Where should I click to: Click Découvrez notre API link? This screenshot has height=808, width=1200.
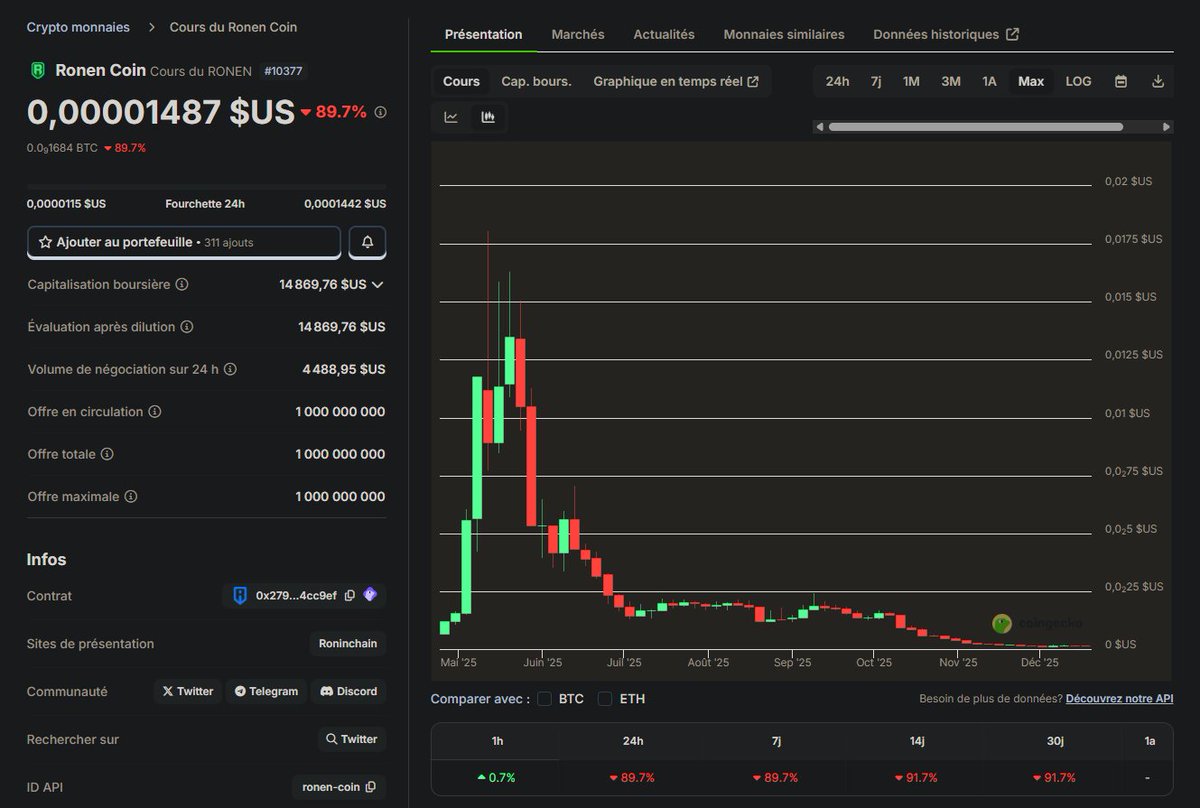(x=1119, y=699)
